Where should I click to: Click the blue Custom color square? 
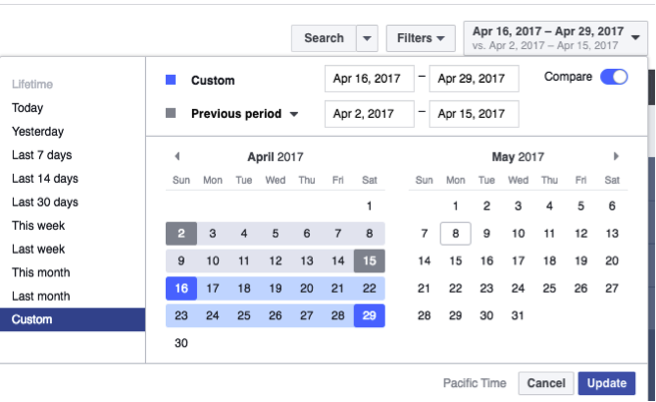pos(171,79)
